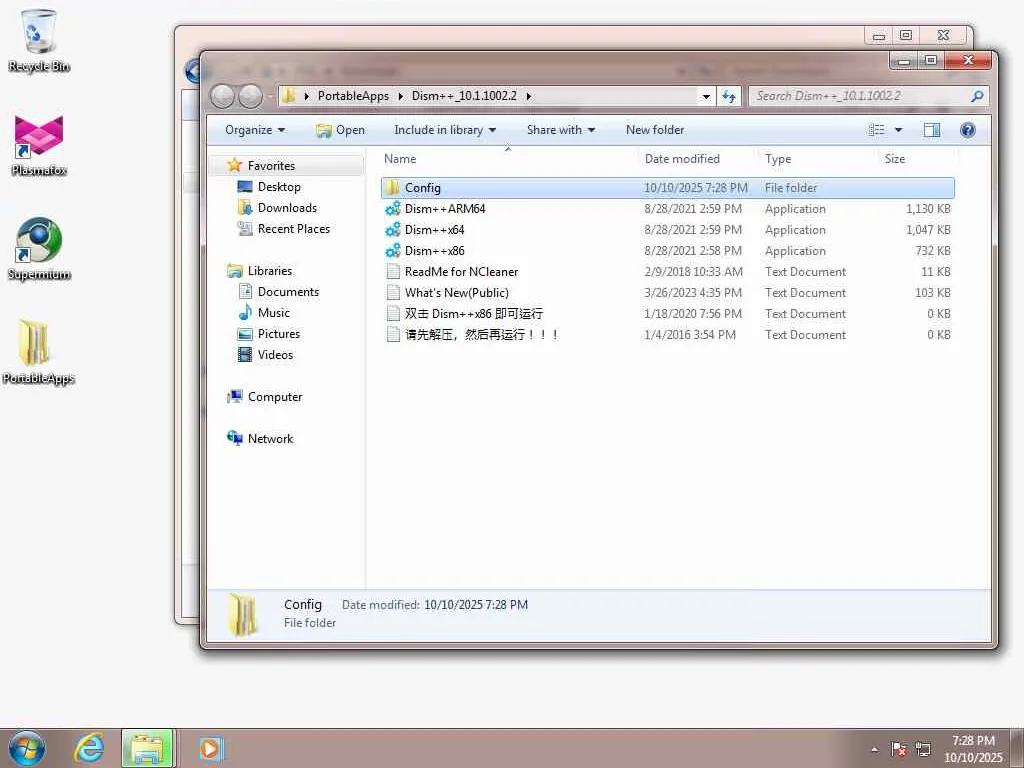Screen dimensions: 1024x768
Task: Sort by the Size column header
Action: click(x=917, y=159)
